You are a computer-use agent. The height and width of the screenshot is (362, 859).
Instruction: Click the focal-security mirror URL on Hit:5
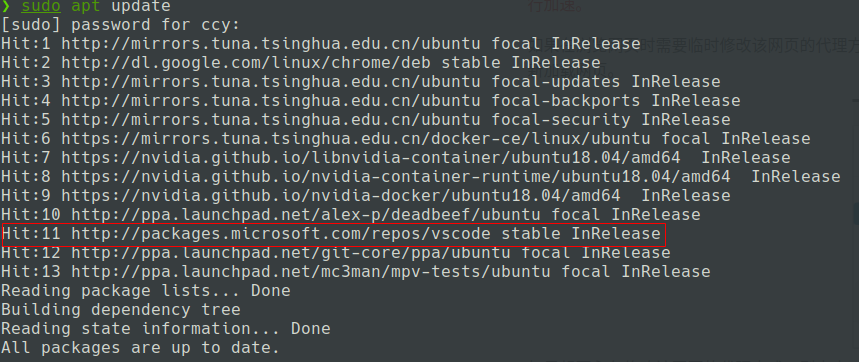coord(271,120)
